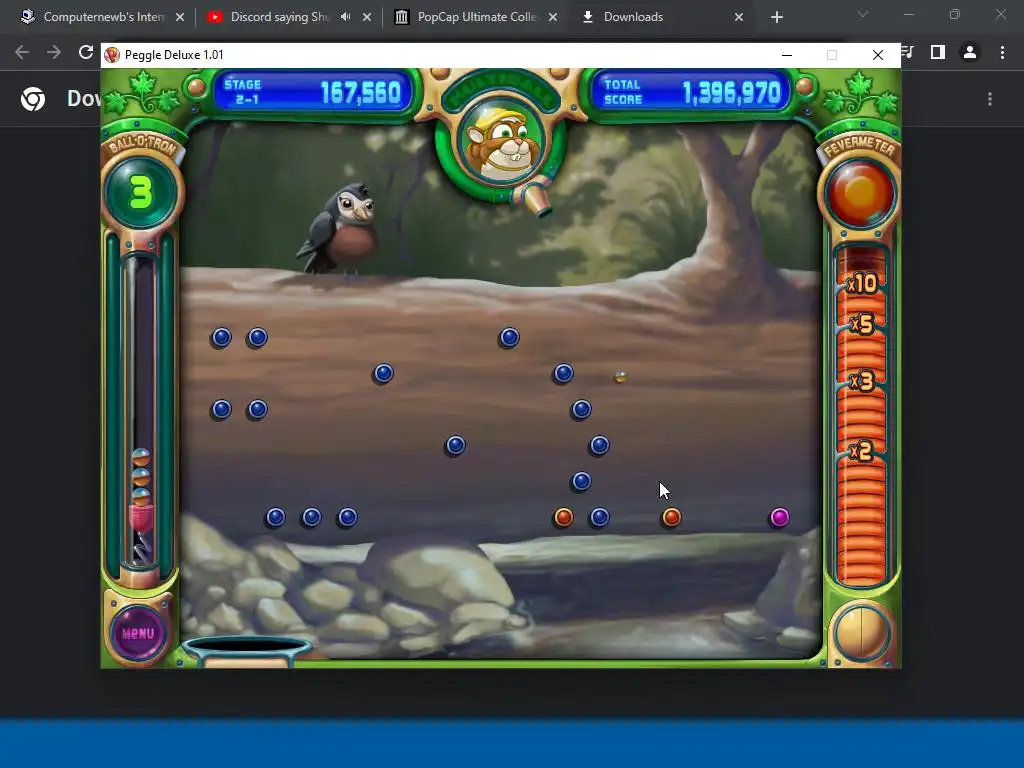Click the top blue peg in the center
Image resolution: width=1024 pixels, height=768 pixels.
click(x=509, y=337)
